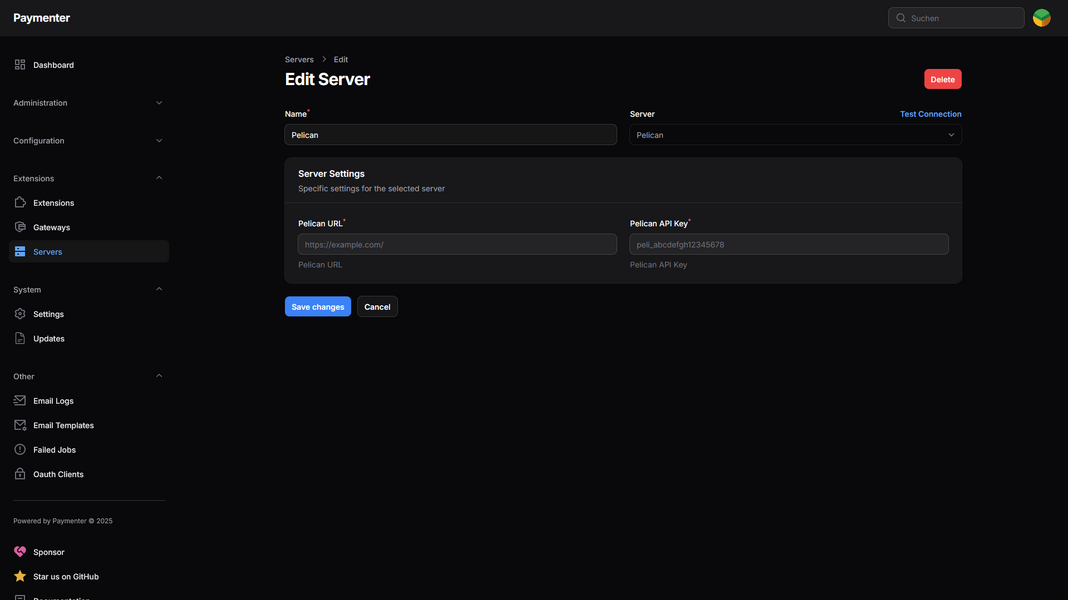This screenshot has width=1068, height=600.
Task: Click the Dashboard grid icon
Action: 20,65
